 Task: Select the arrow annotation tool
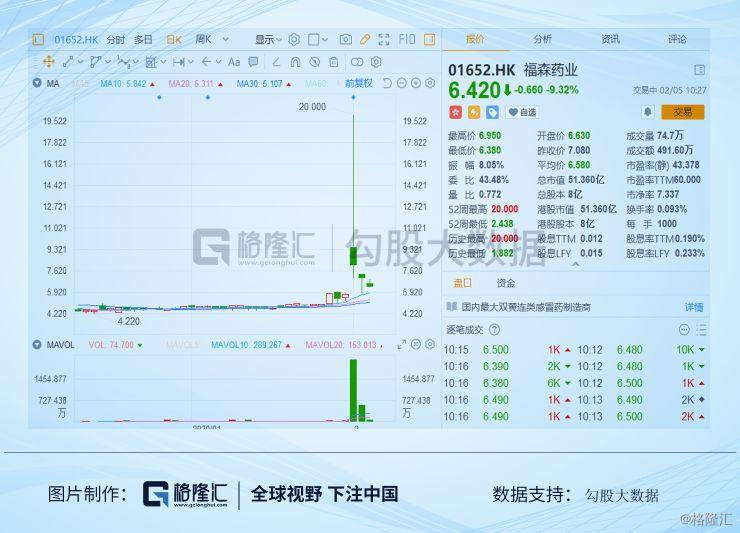click(x=206, y=61)
